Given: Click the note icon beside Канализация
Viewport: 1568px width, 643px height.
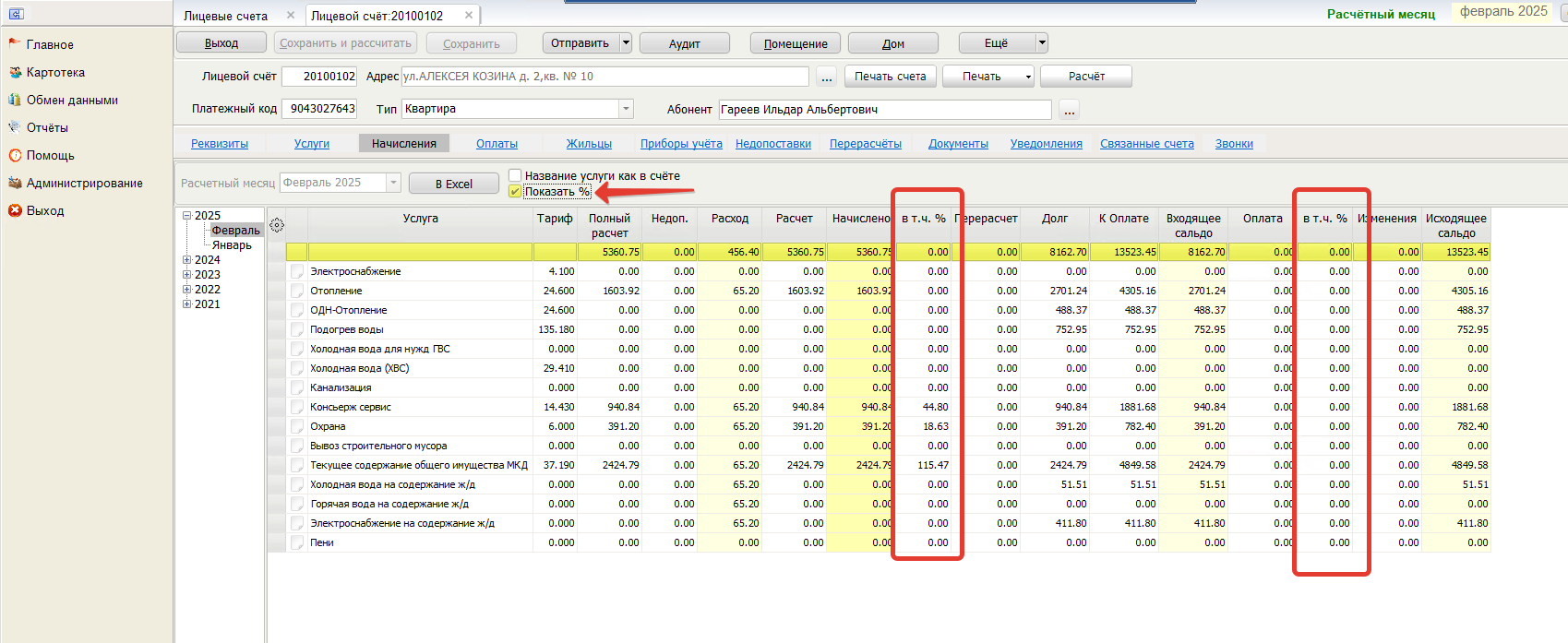Looking at the screenshot, I should coord(297,387).
